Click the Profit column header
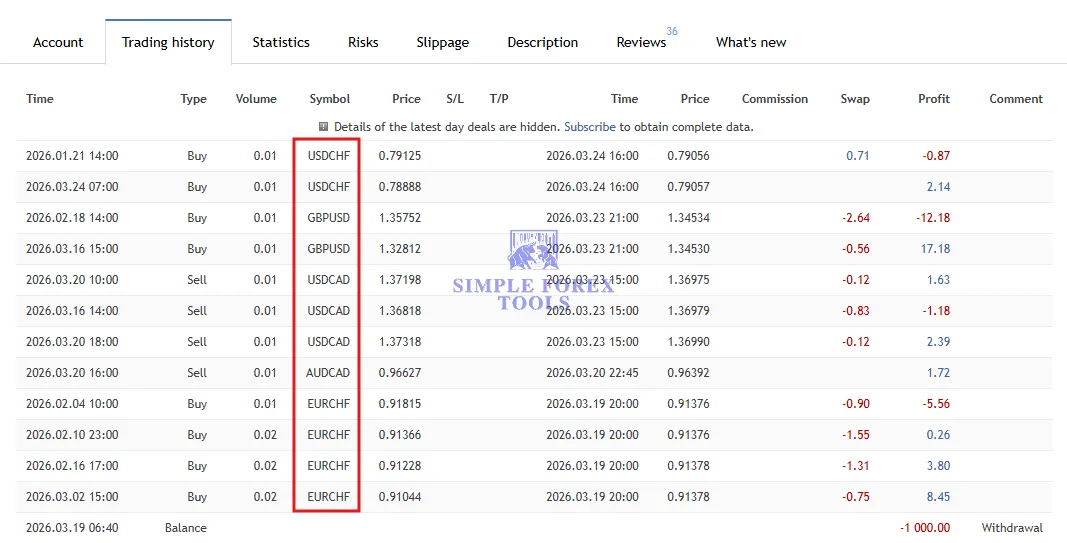 coord(934,99)
